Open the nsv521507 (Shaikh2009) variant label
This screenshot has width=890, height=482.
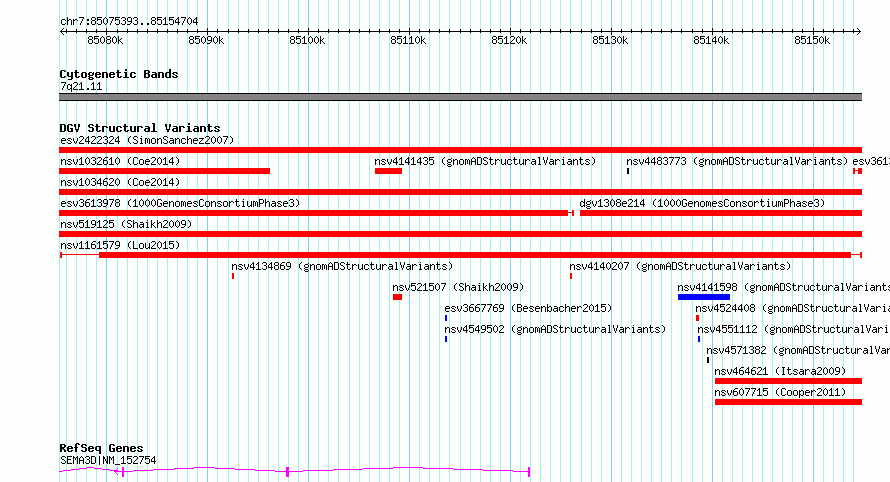coord(458,287)
